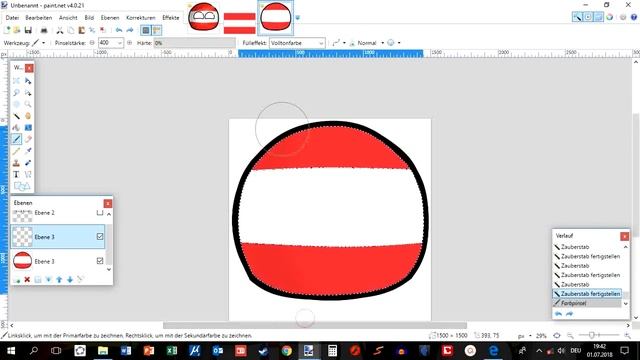Select the Pencil tool

click(x=16, y=151)
